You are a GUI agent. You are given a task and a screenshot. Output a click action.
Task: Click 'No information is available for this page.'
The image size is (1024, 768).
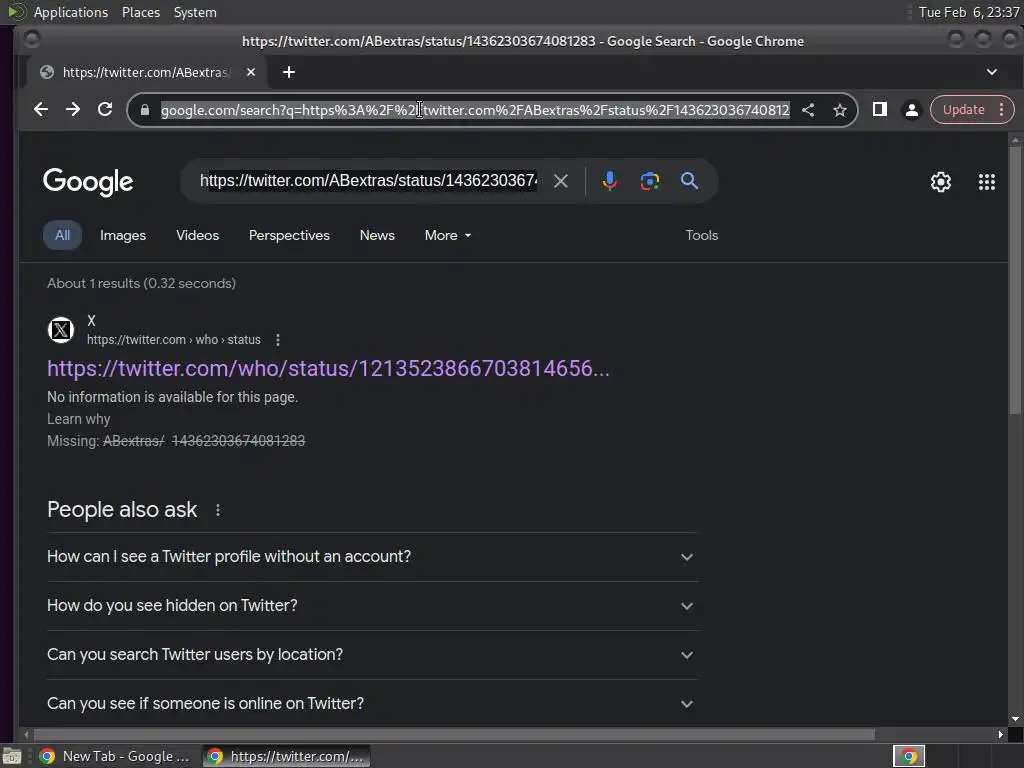tap(172, 397)
